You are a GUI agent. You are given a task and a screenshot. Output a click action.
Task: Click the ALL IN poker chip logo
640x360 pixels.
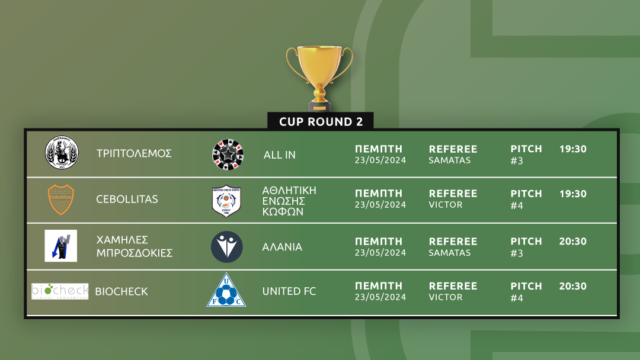(228, 154)
